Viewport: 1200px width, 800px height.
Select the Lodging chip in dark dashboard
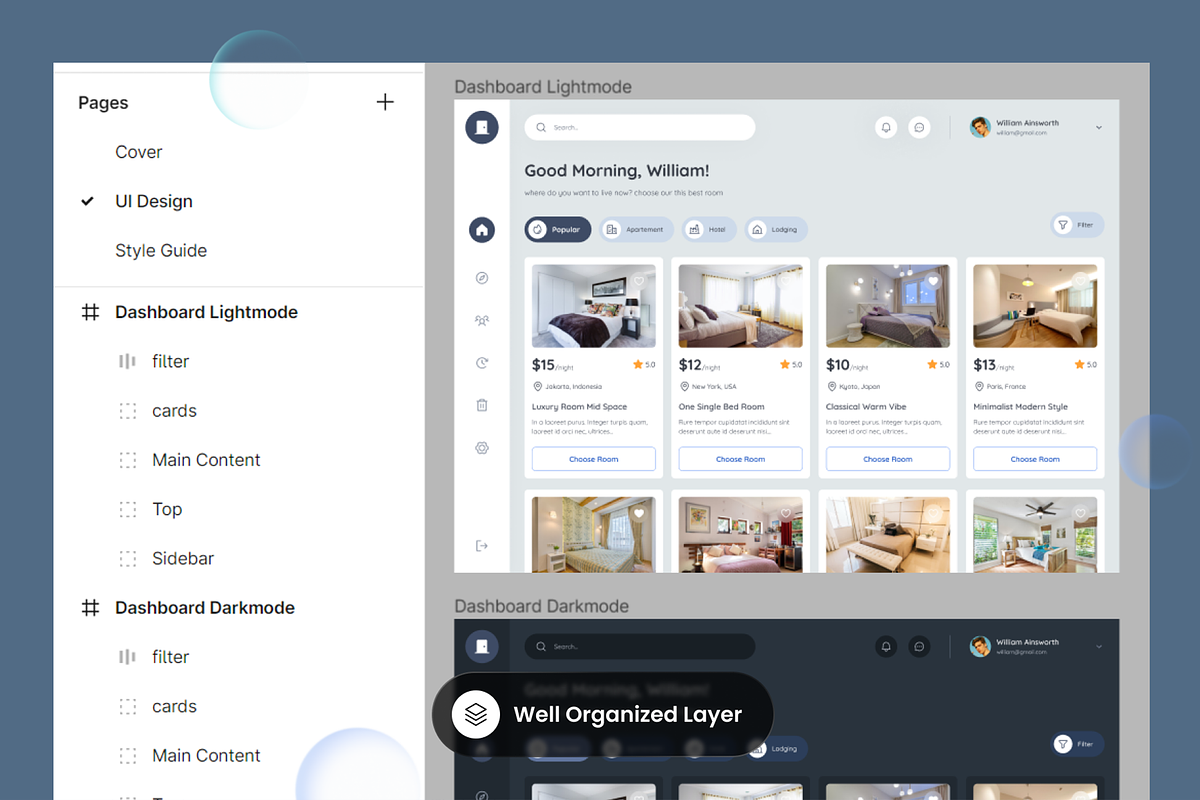pos(776,748)
